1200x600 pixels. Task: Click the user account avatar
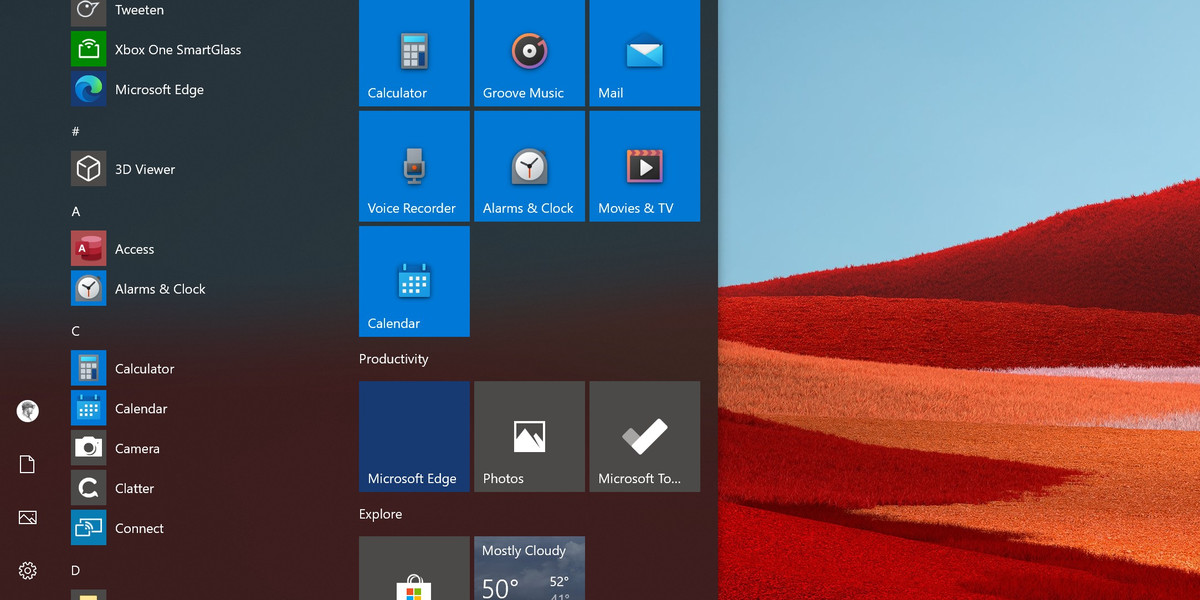click(x=28, y=411)
